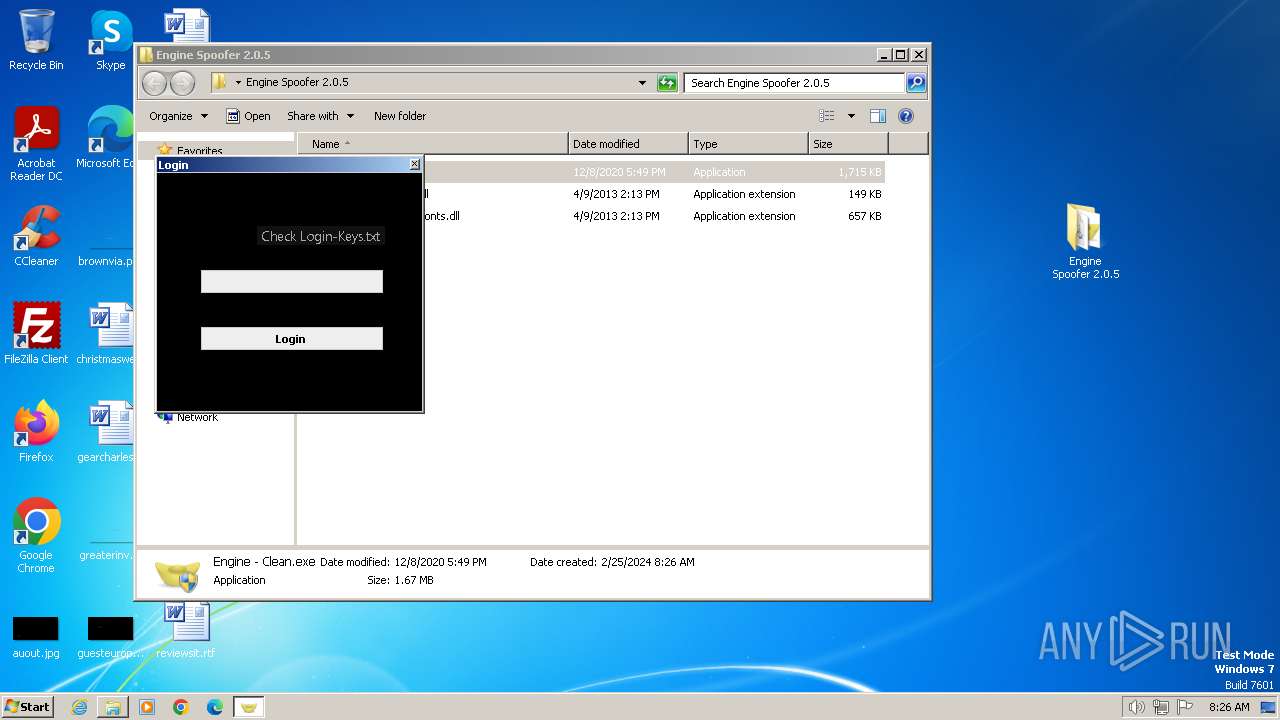Open the Recycle Bin desktop icon
Viewport: 1280px width, 720px height.
pos(36,40)
